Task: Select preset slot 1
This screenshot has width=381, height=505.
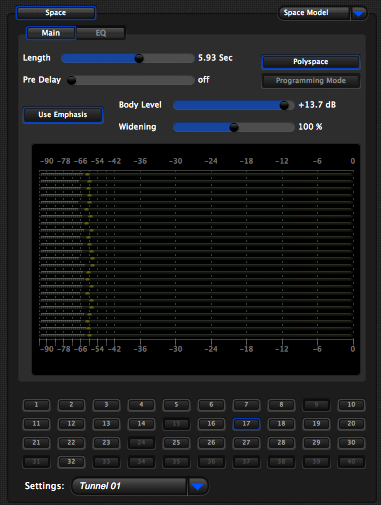Action: pyautogui.click(x=36, y=405)
